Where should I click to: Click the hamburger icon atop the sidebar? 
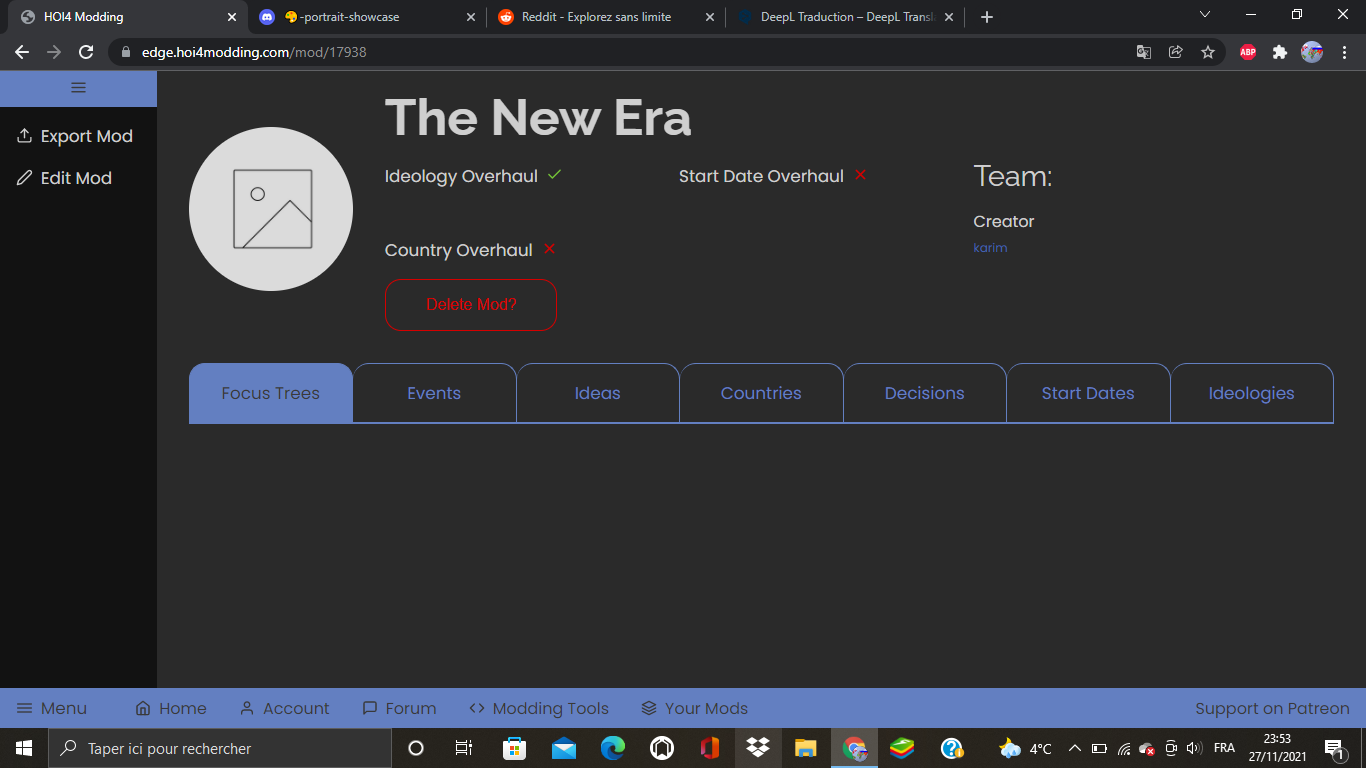(78, 88)
